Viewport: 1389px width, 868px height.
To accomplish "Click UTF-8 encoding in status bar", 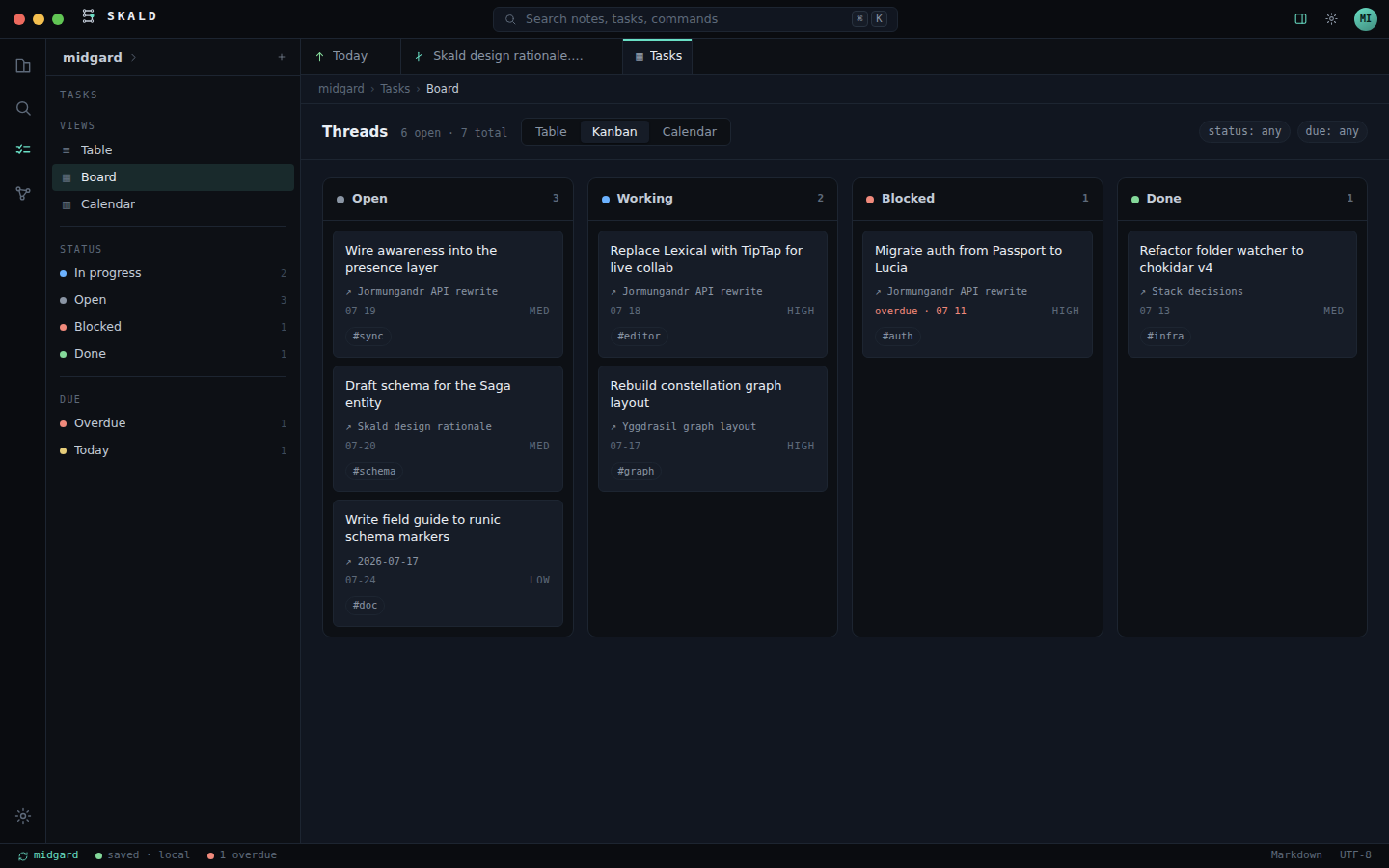I will 1355,855.
